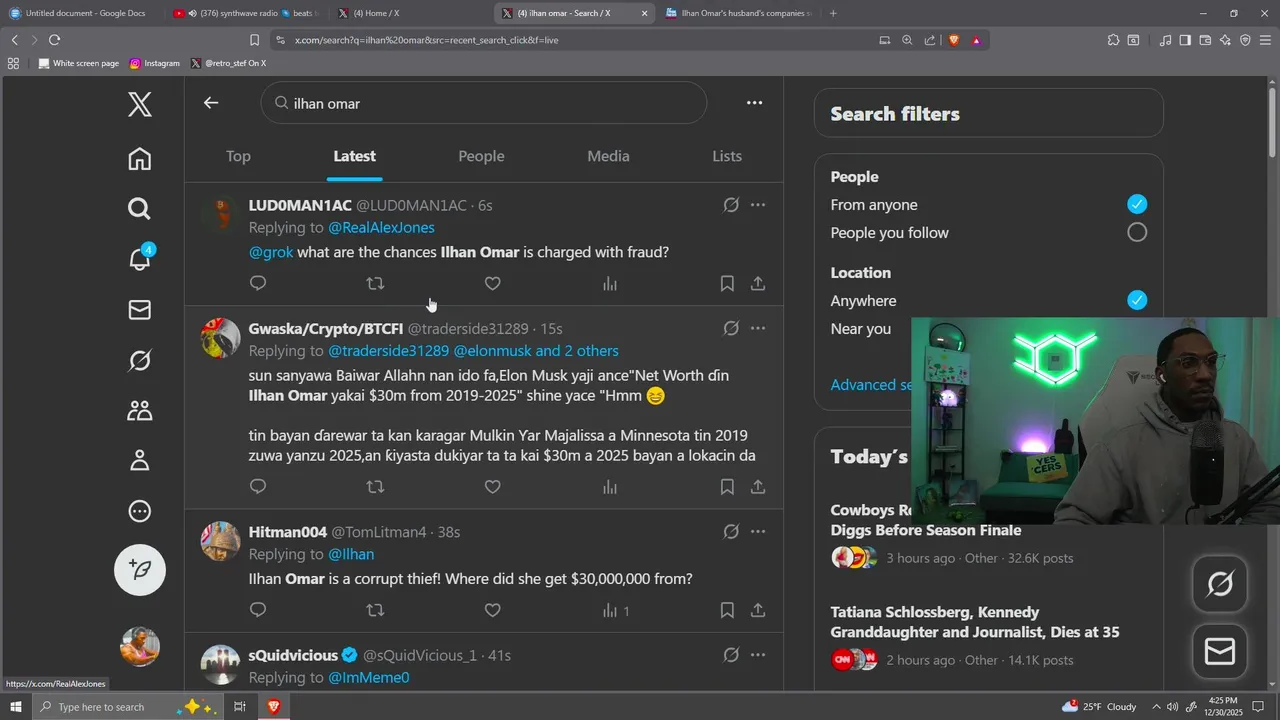Viewport: 1280px width, 720px height.
Task: Open floating messages button
Action: point(1220,652)
